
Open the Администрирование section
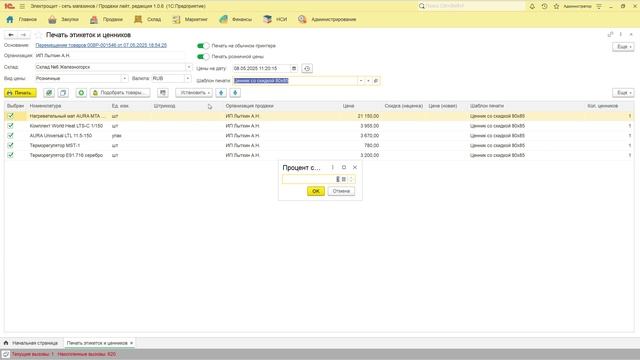pos(327,19)
